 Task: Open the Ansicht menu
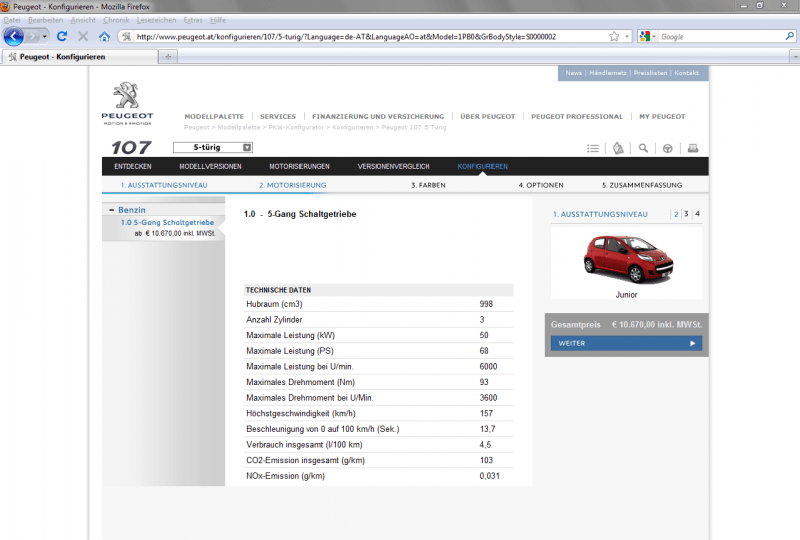tap(83, 20)
